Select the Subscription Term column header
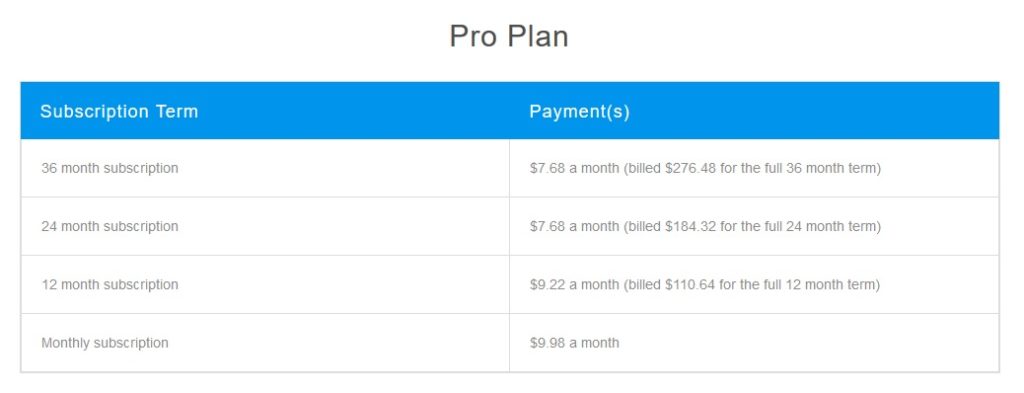The width and height of the screenshot is (1024, 393). pyautogui.click(x=119, y=112)
